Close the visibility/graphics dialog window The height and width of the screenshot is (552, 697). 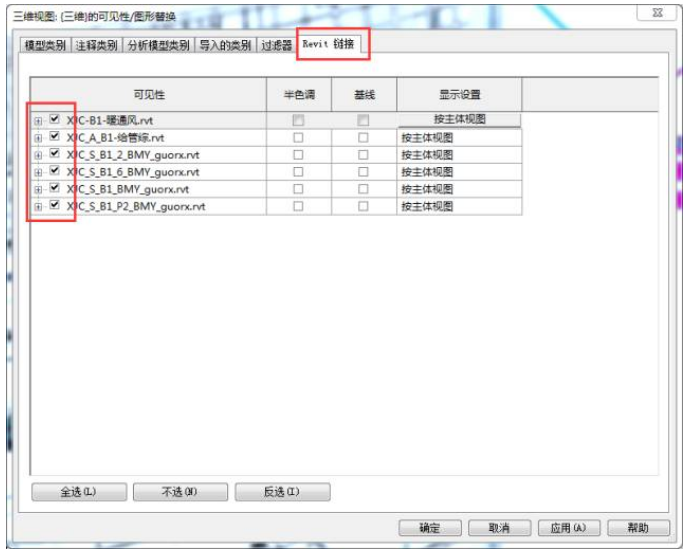(x=655, y=13)
